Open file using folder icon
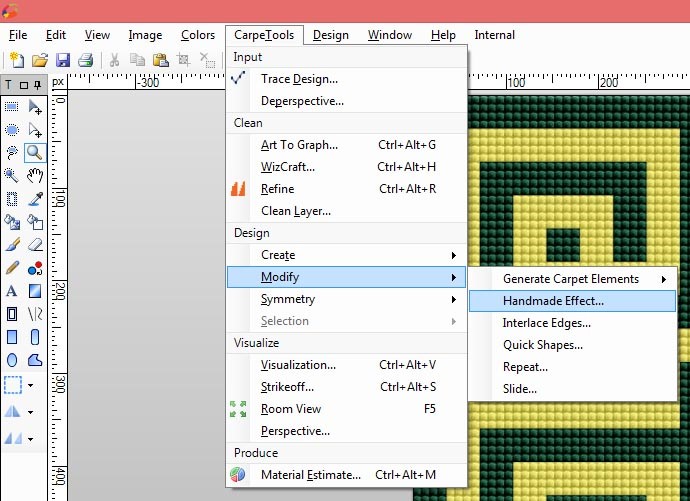This screenshot has height=501, width=690. (x=40, y=61)
